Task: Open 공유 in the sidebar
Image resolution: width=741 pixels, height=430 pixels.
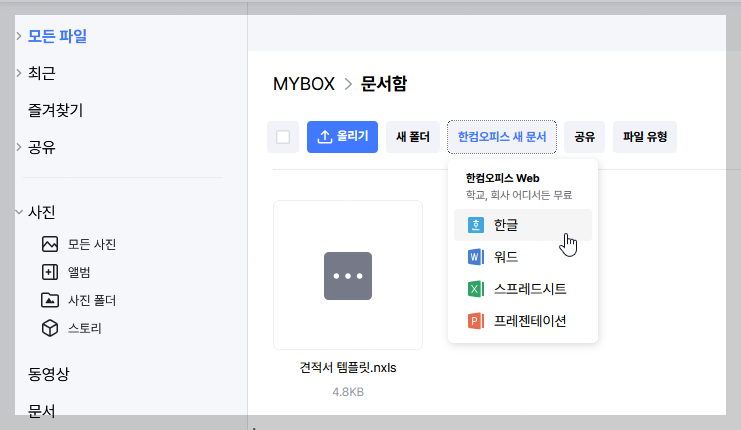Action: (42, 147)
